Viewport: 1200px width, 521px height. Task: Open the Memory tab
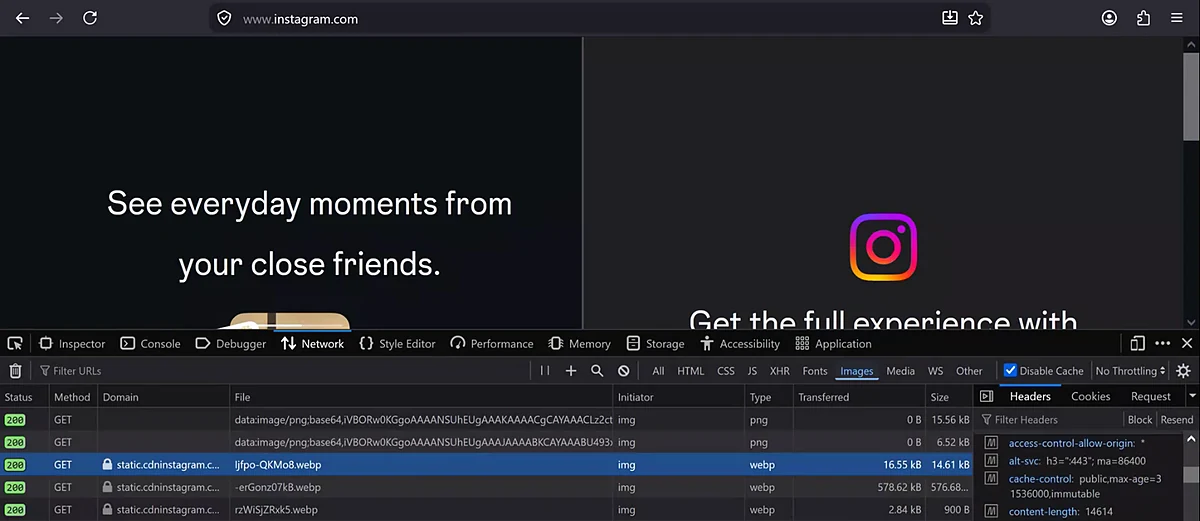pos(580,343)
